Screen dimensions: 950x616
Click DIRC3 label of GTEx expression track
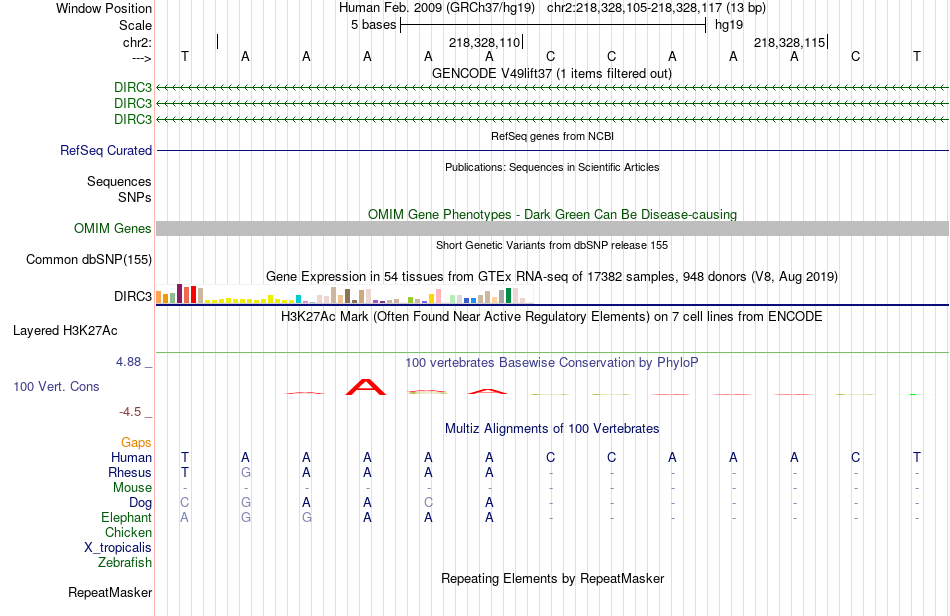(133, 296)
